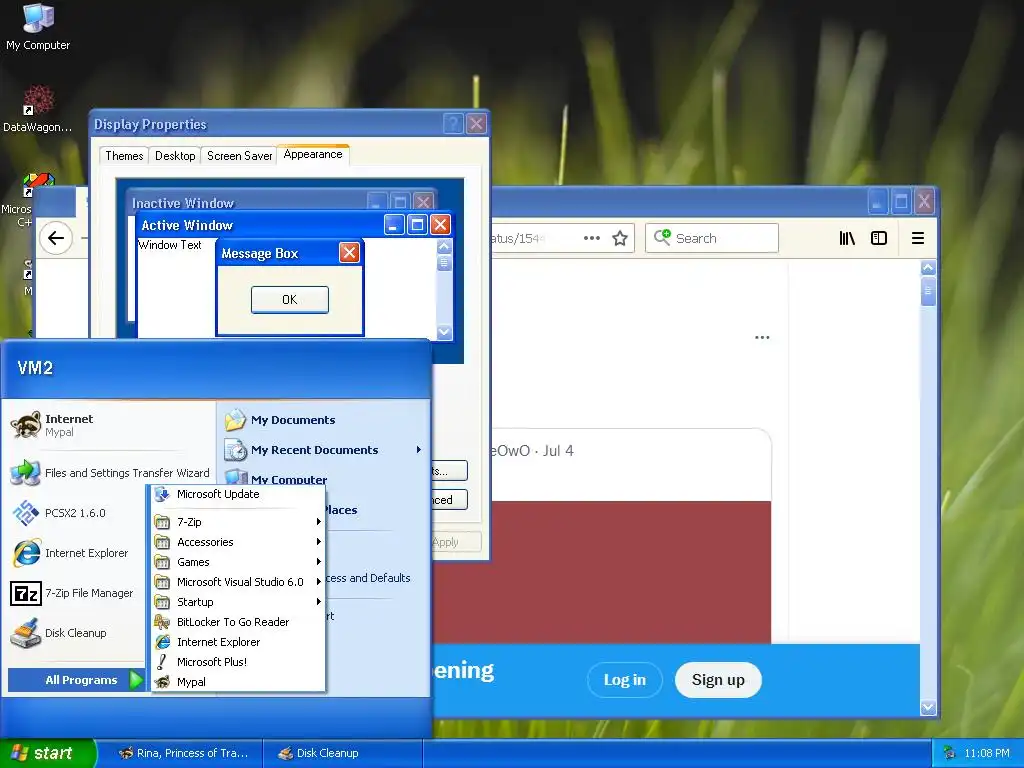The height and width of the screenshot is (768, 1024).
Task: Start Disk Cleanup from Start menu
Action: [x=78, y=633]
